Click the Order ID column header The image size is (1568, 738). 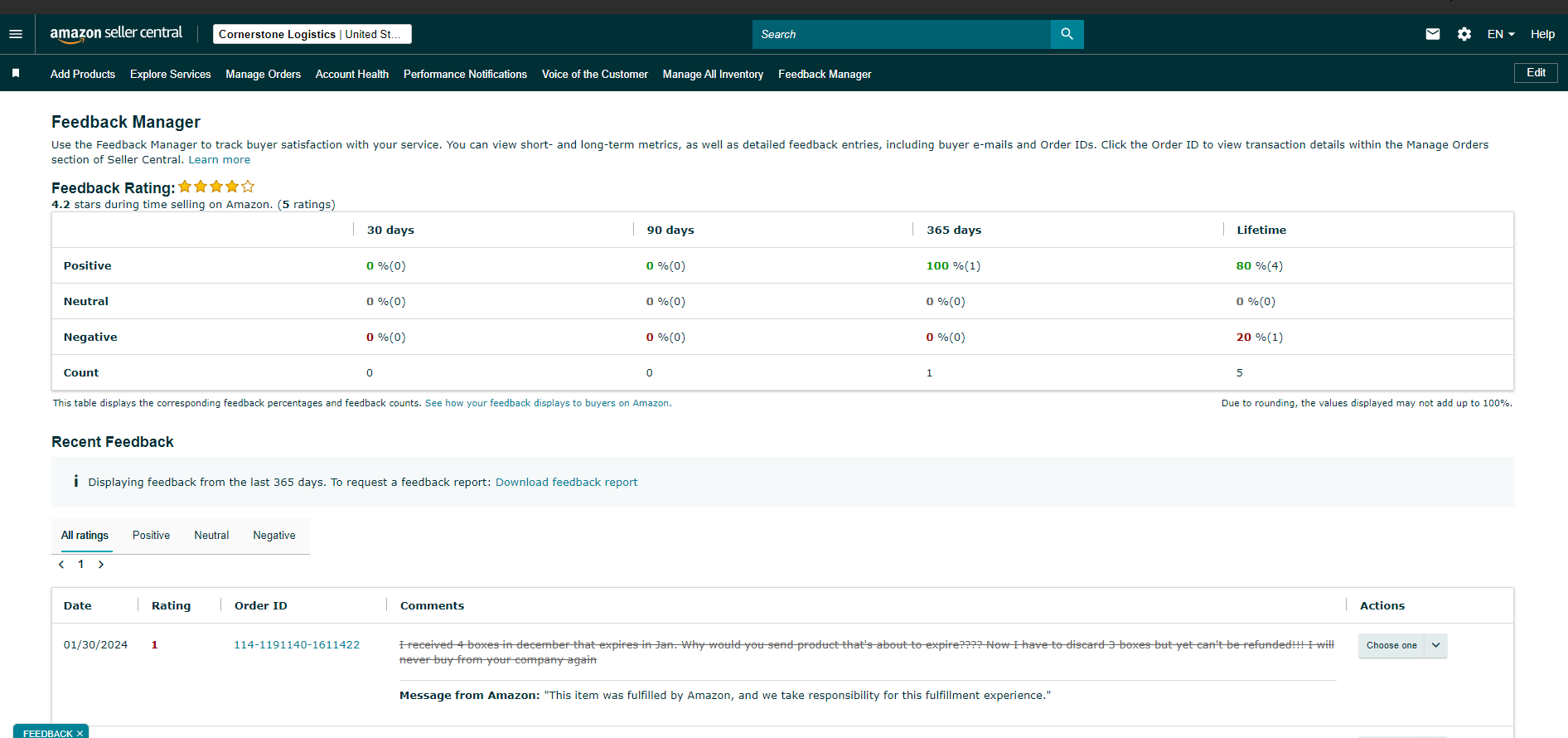tap(261, 606)
